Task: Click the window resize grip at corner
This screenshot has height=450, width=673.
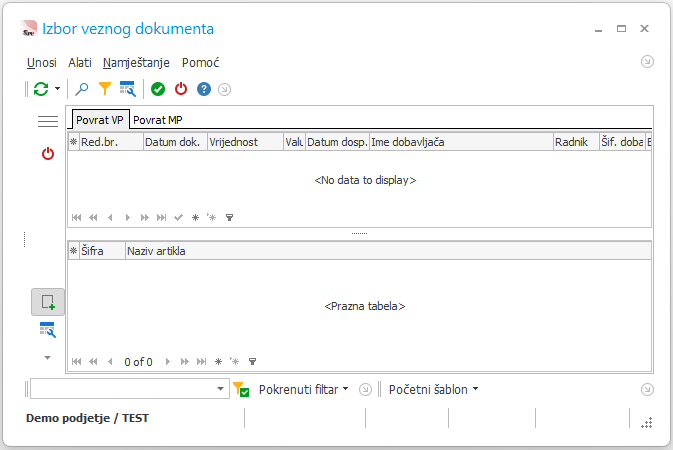Action: [x=647, y=423]
